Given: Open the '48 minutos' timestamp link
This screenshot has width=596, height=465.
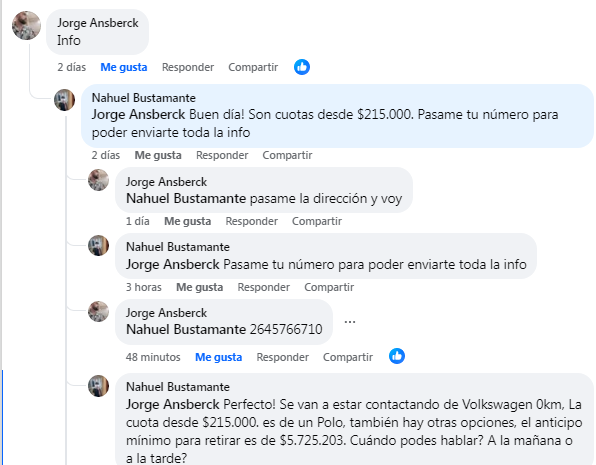Looking at the screenshot, I should (153, 357).
